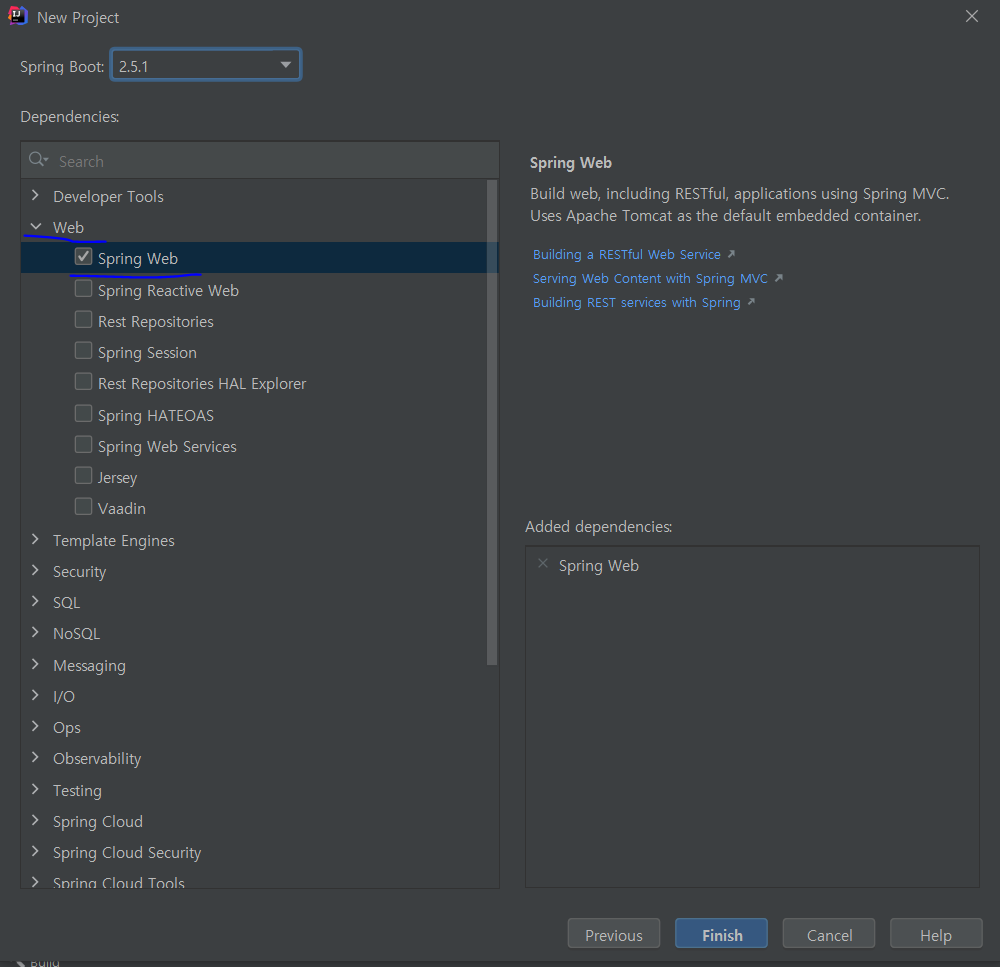Enable the Vaadin checkbox
The height and width of the screenshot is (967, 1000).
[84, 507]
